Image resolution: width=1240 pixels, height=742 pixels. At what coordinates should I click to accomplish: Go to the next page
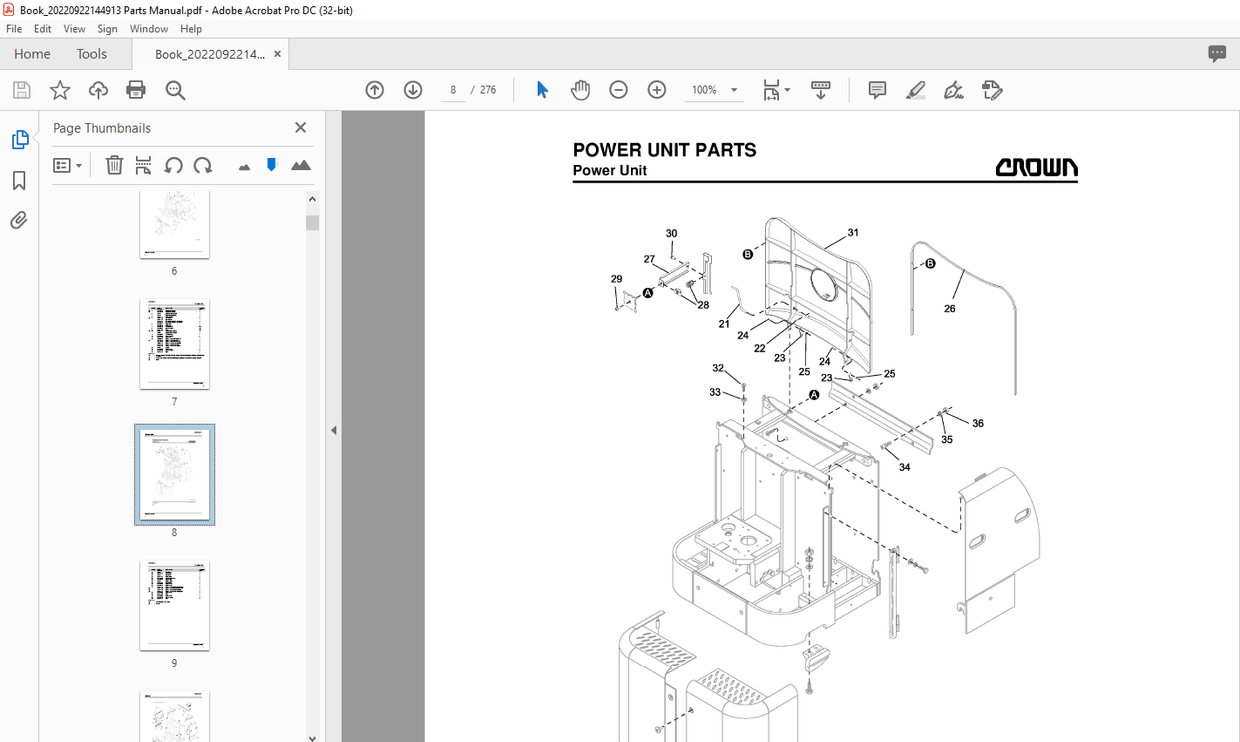click(412, 89)
